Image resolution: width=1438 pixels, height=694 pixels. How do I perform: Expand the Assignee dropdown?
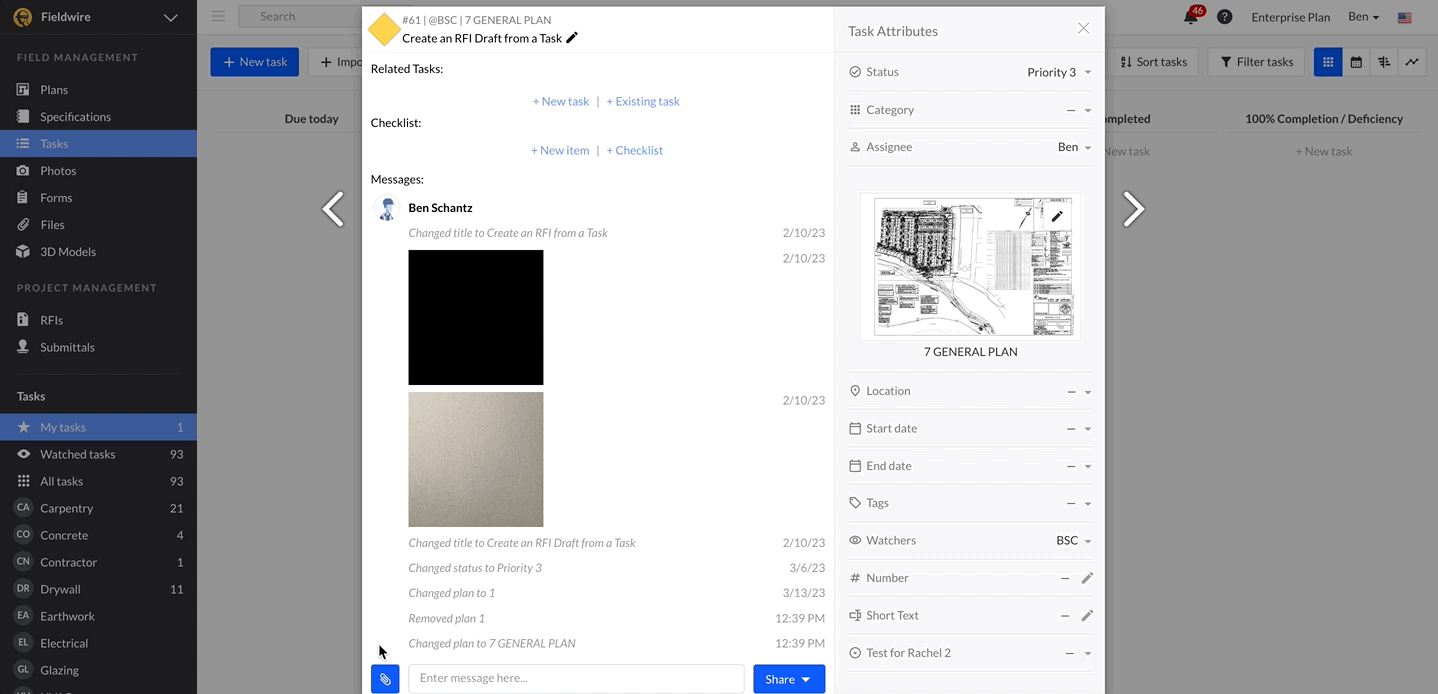1074,147
